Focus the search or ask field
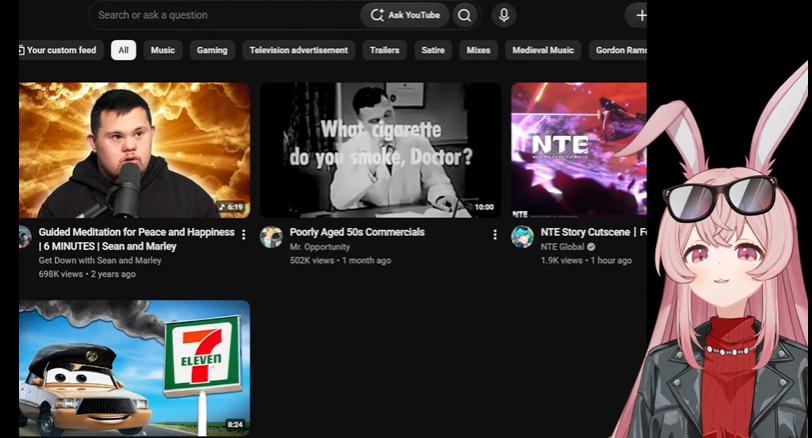Screen dimensions: 812x438 225,16
